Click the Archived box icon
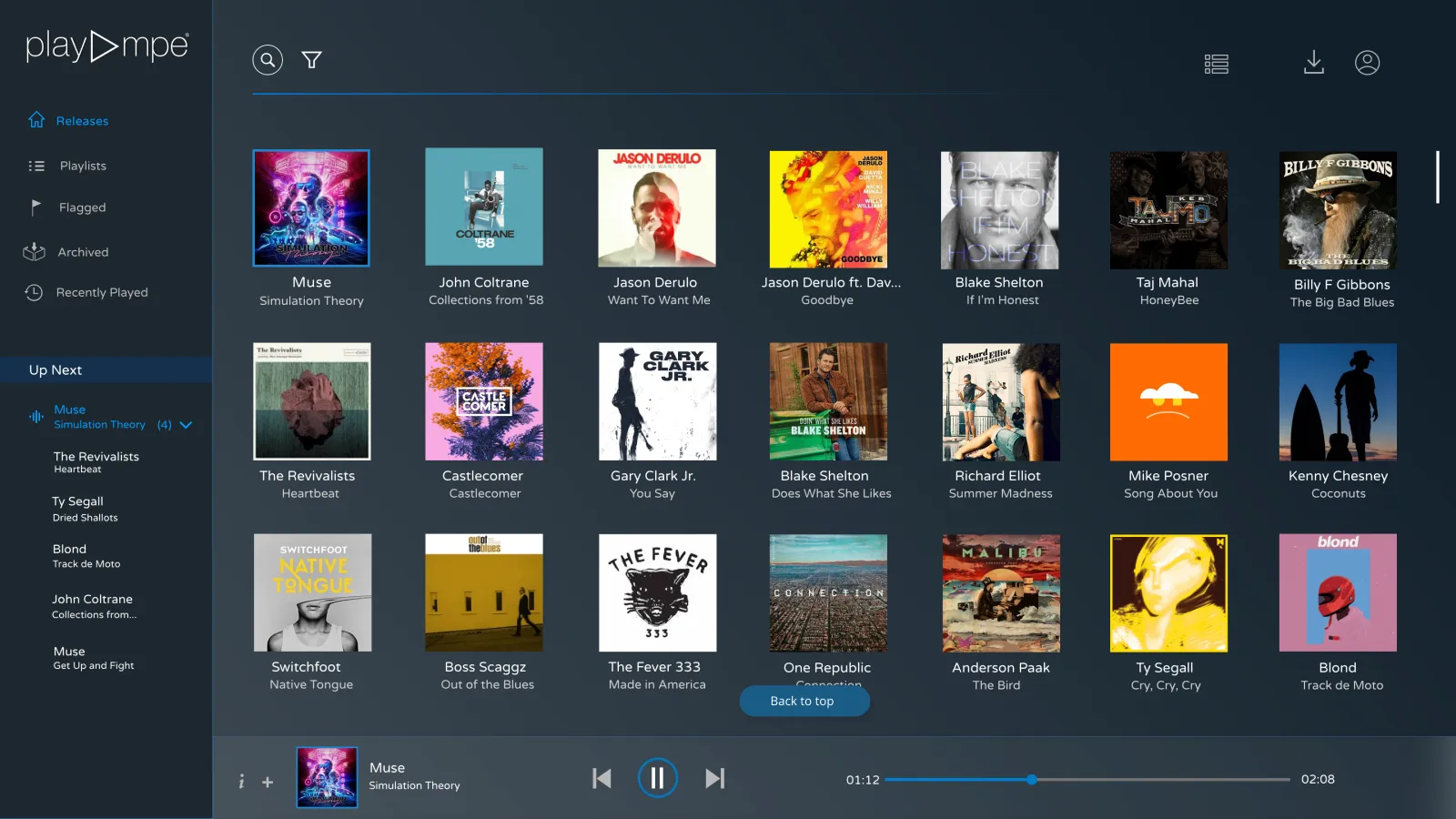Viewport: 1456px width, 819px height. click(x=35, y=251)
